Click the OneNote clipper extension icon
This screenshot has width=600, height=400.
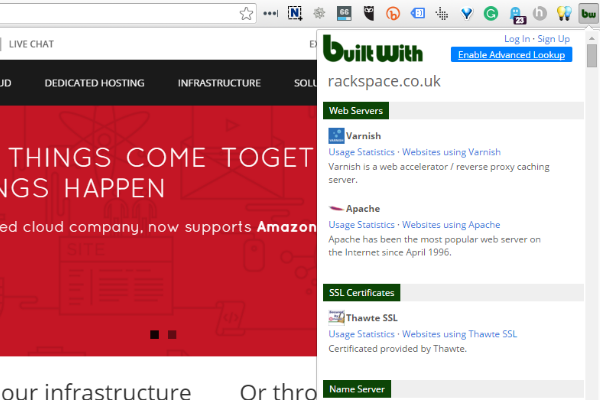click(x=294, y=14)
